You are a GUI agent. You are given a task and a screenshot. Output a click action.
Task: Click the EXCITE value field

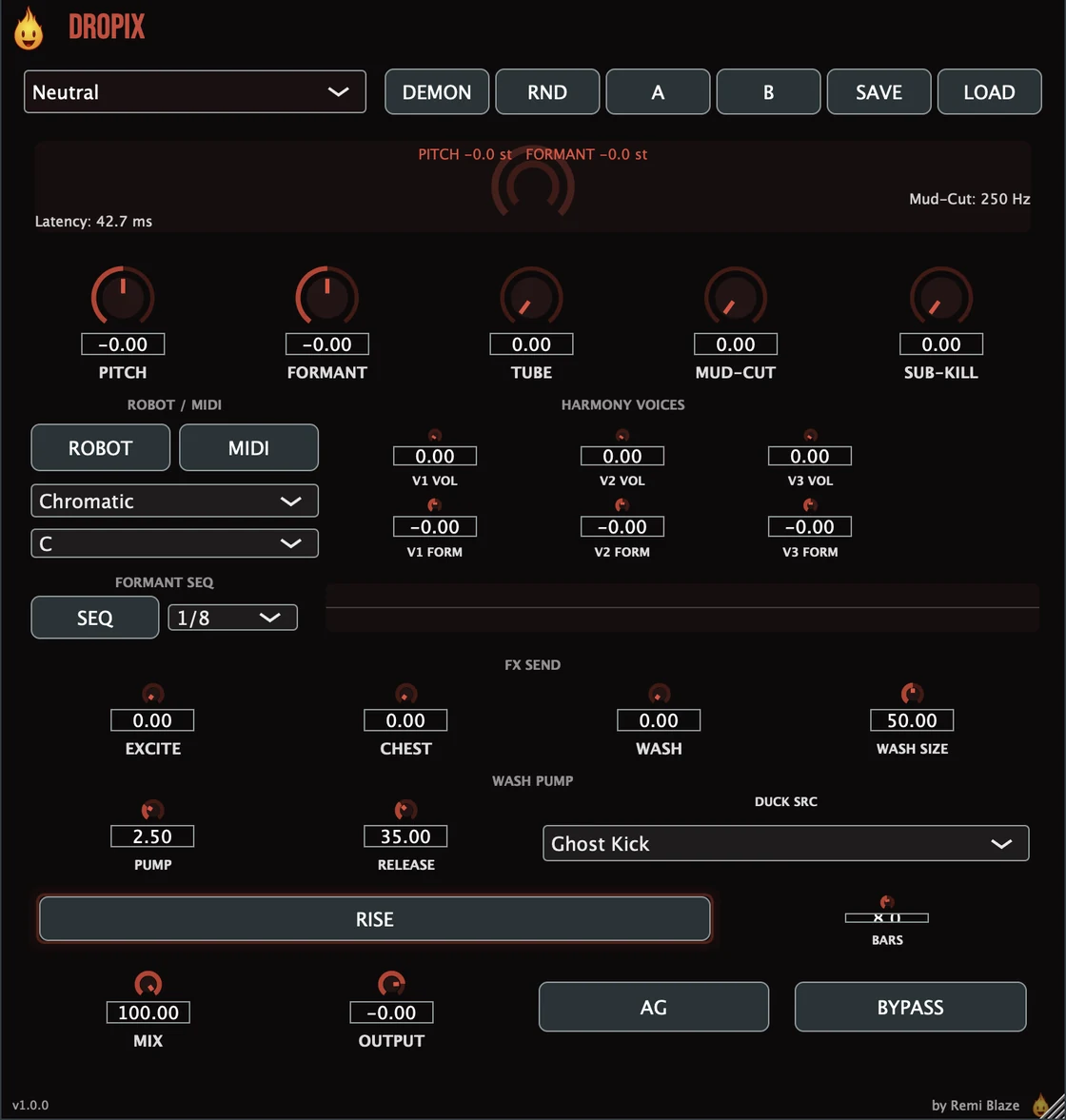click(152, 720)
